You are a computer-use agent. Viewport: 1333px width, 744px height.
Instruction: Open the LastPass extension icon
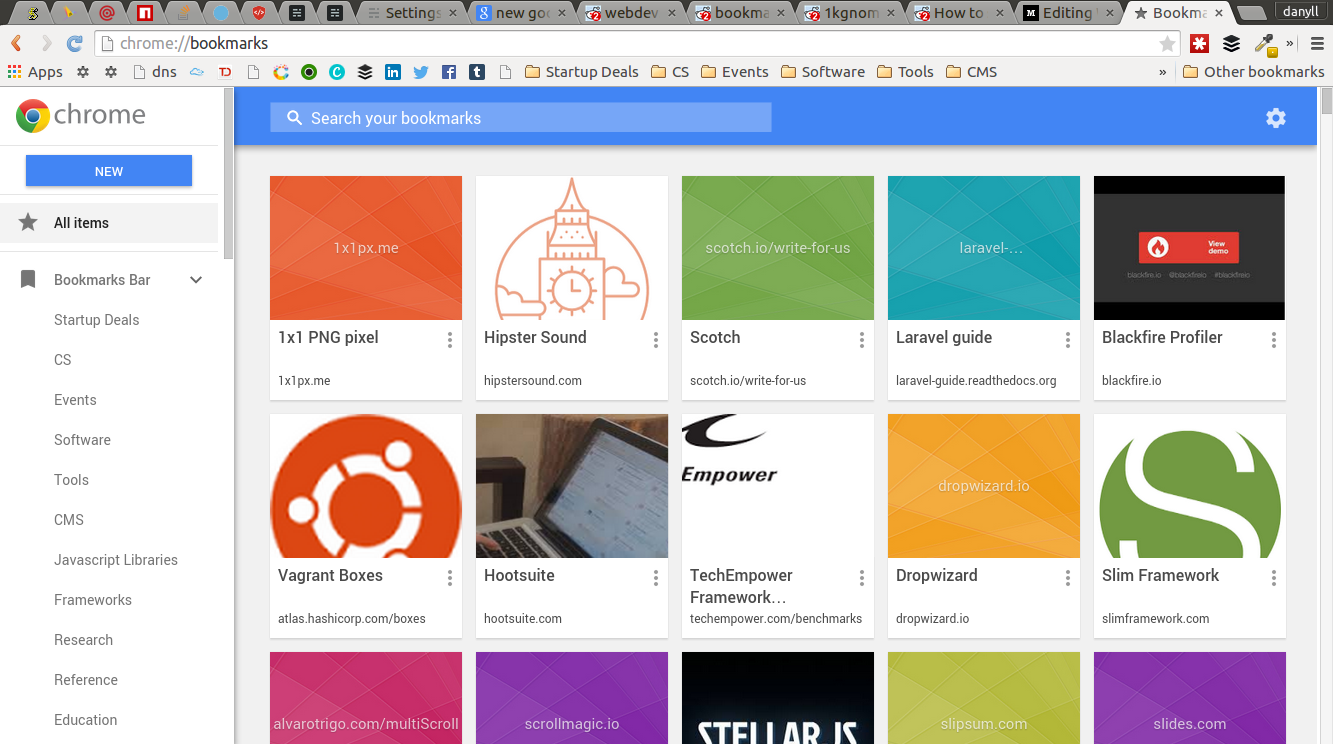point(1199,44)
